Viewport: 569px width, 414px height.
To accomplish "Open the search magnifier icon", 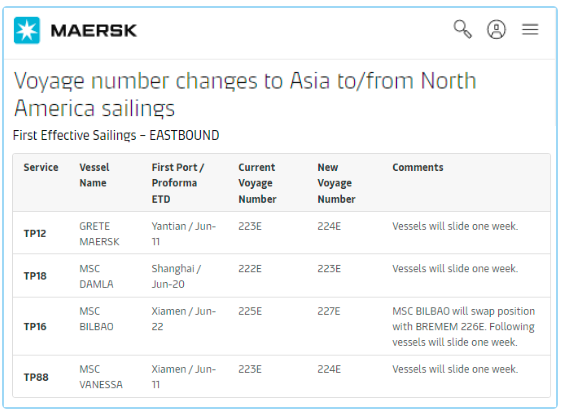I will coord(463,29).
